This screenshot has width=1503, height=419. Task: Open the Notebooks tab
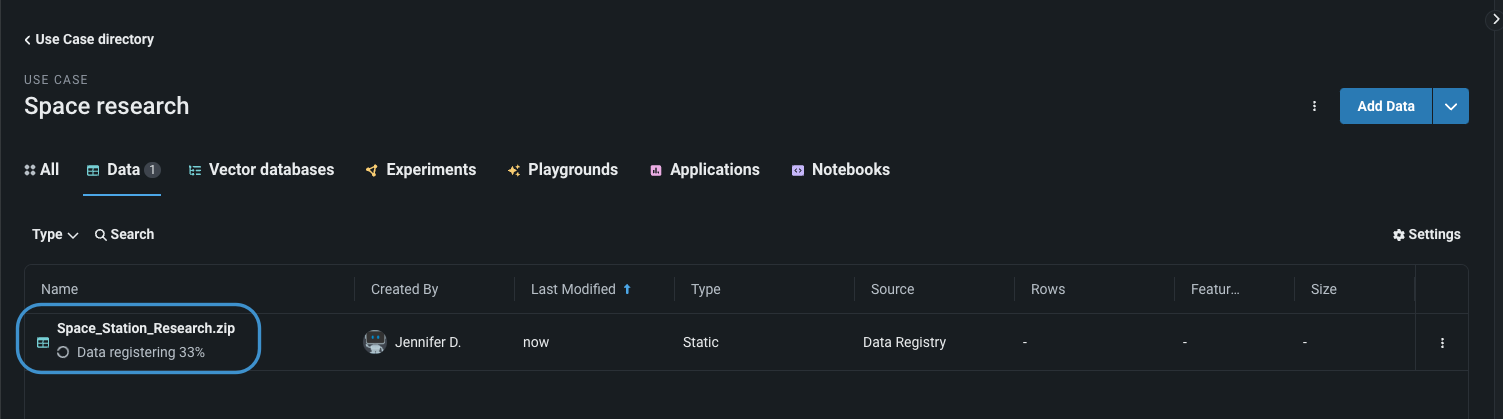coord(840,170)
